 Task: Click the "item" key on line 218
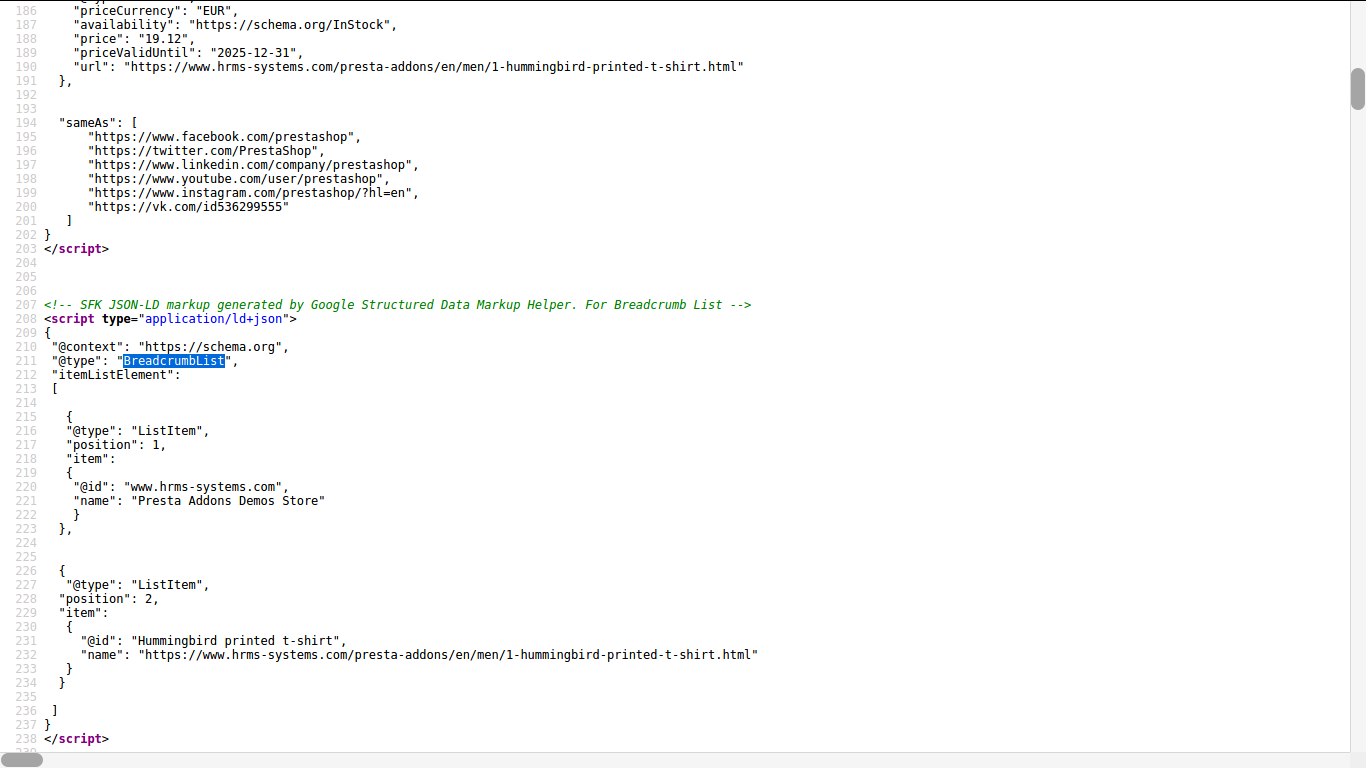pyautogui.click(x=87, y=459)
